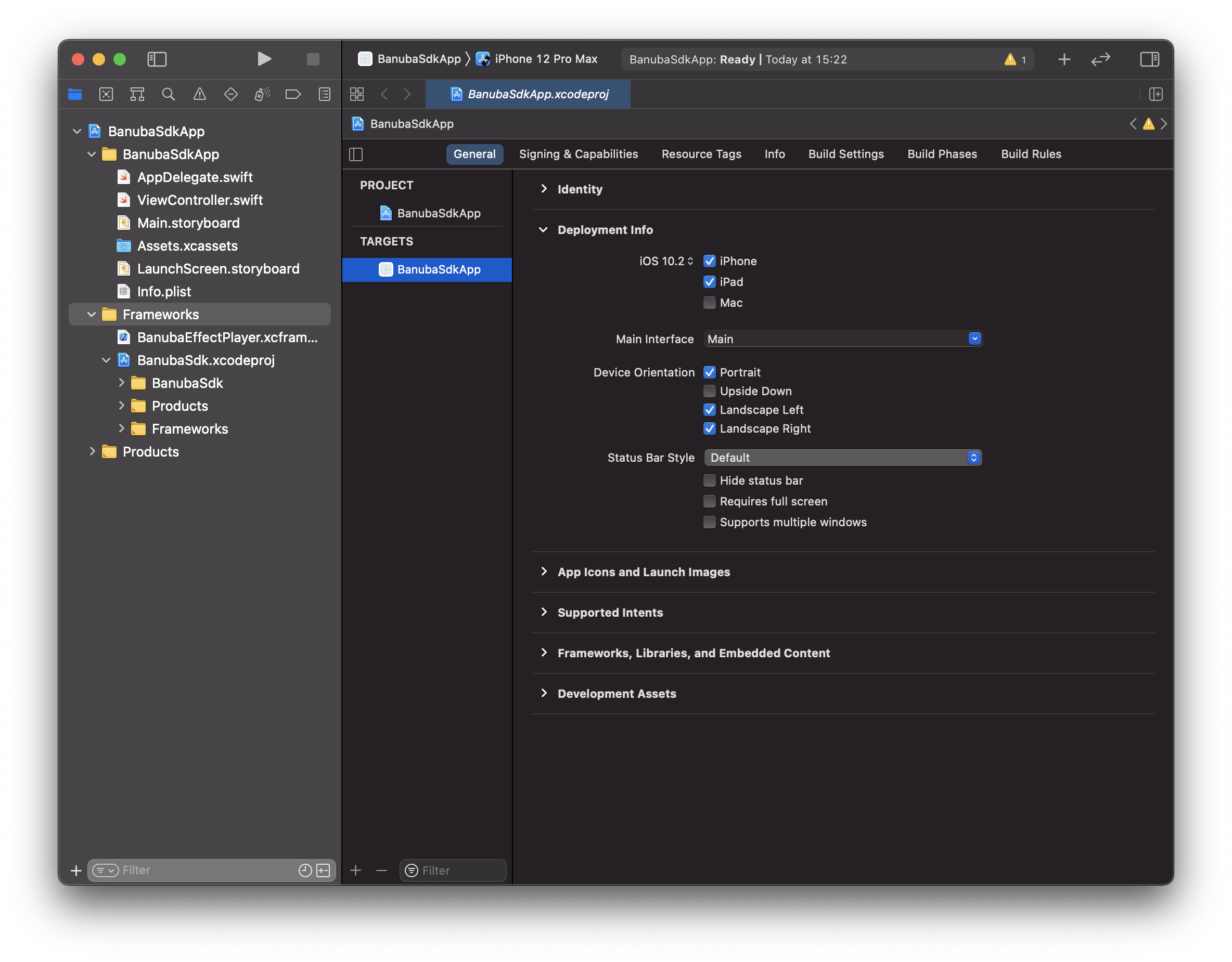
Task: Open the Report navigator icon
Action: [x=324, y=94]
